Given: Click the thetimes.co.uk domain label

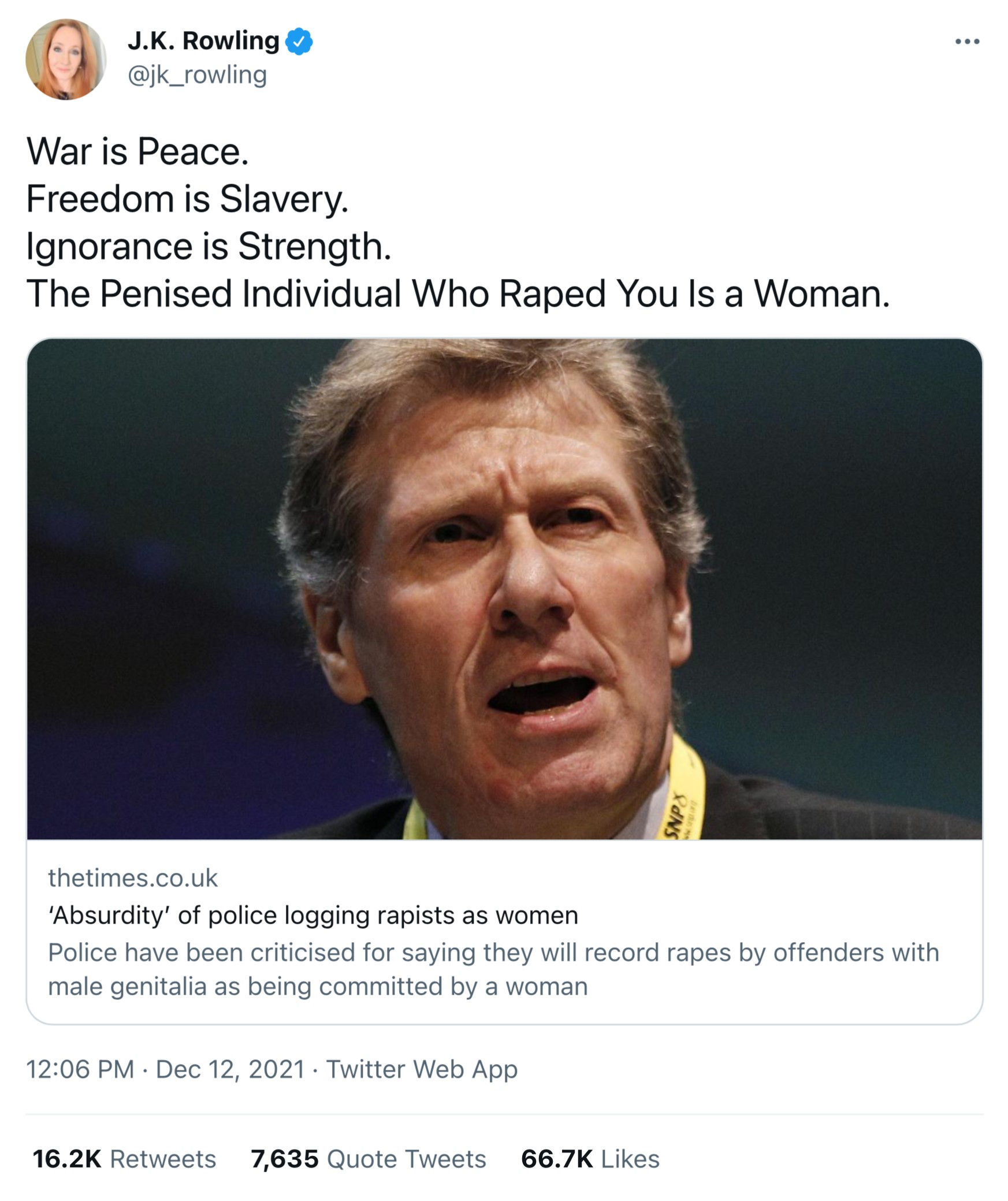Looking at the screenshot, I should [x=133, y=878].
